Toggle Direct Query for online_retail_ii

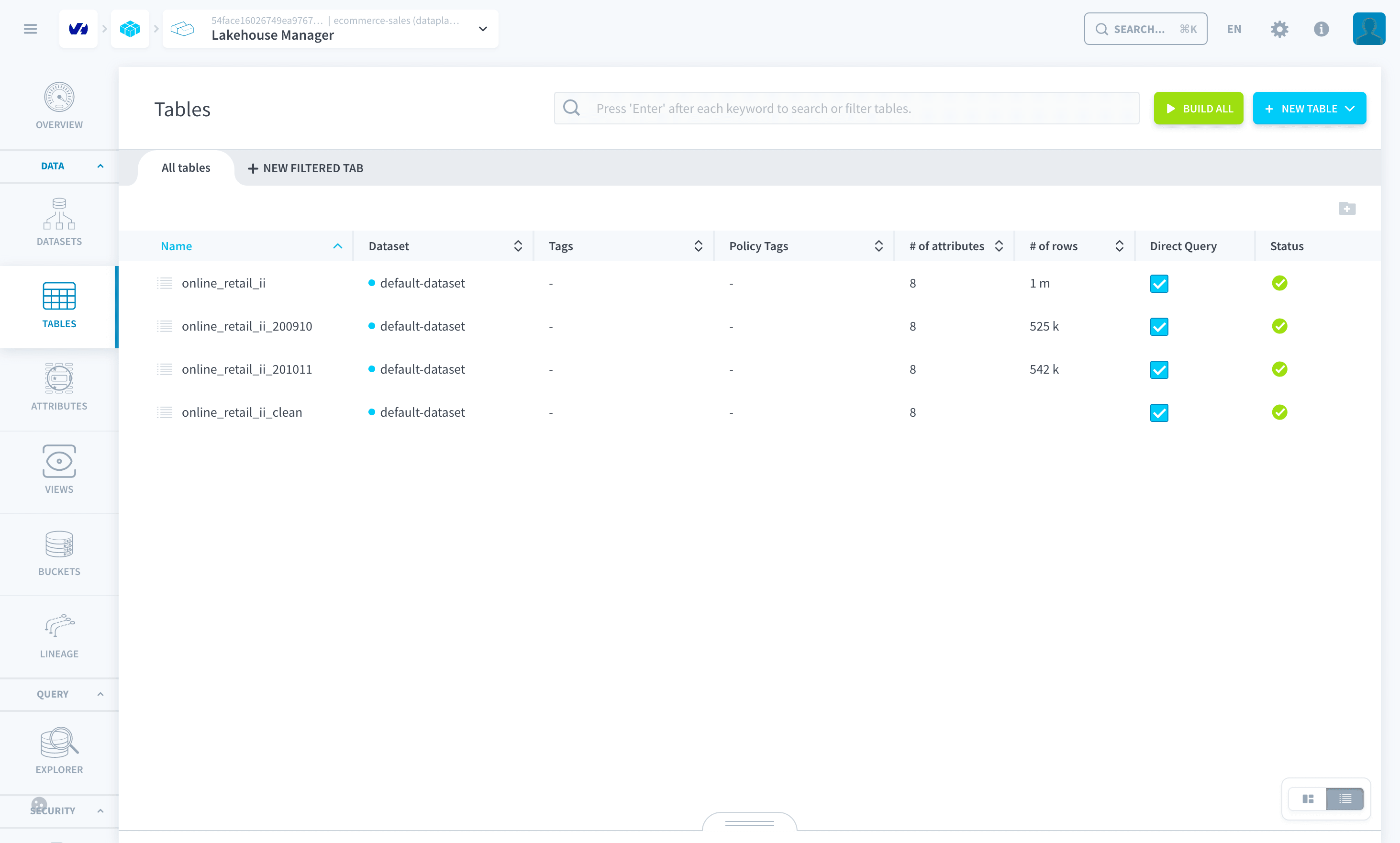[x=1159, y=283]
